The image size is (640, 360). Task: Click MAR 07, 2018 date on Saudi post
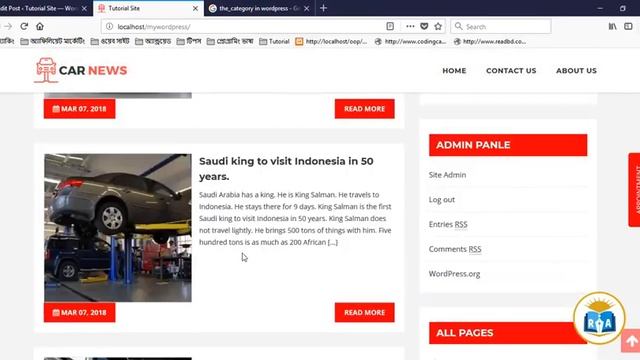(80, 312)
